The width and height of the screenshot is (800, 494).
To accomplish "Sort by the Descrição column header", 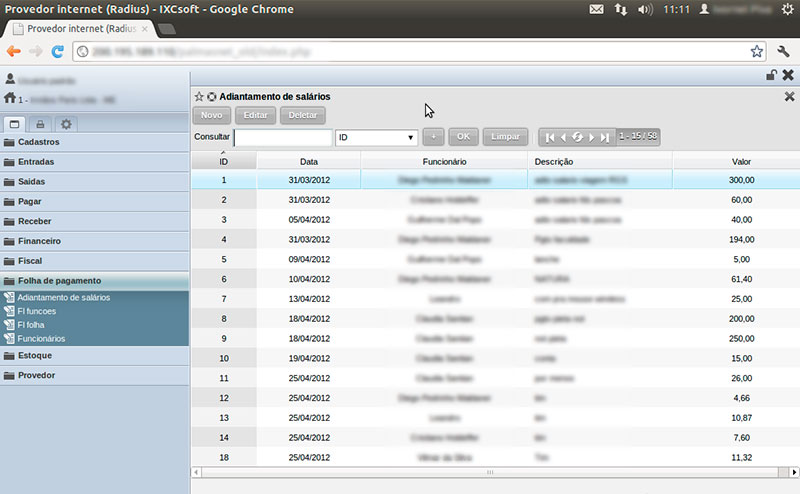I will (600, 161).
